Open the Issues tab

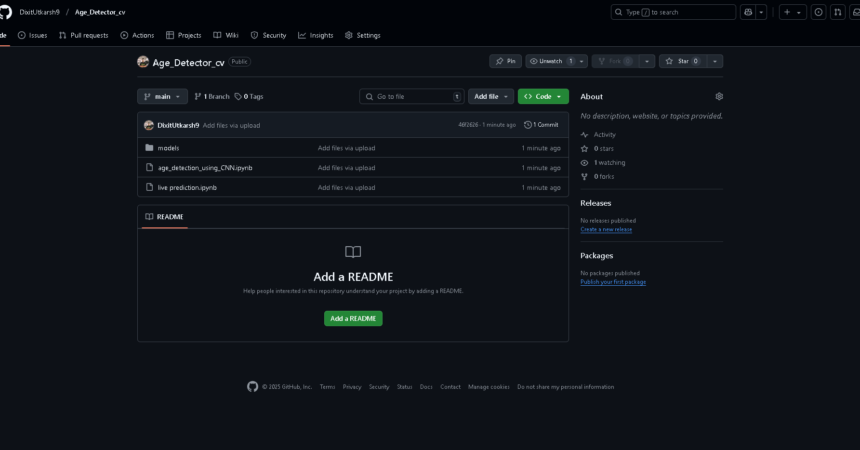tap(32, 35)
